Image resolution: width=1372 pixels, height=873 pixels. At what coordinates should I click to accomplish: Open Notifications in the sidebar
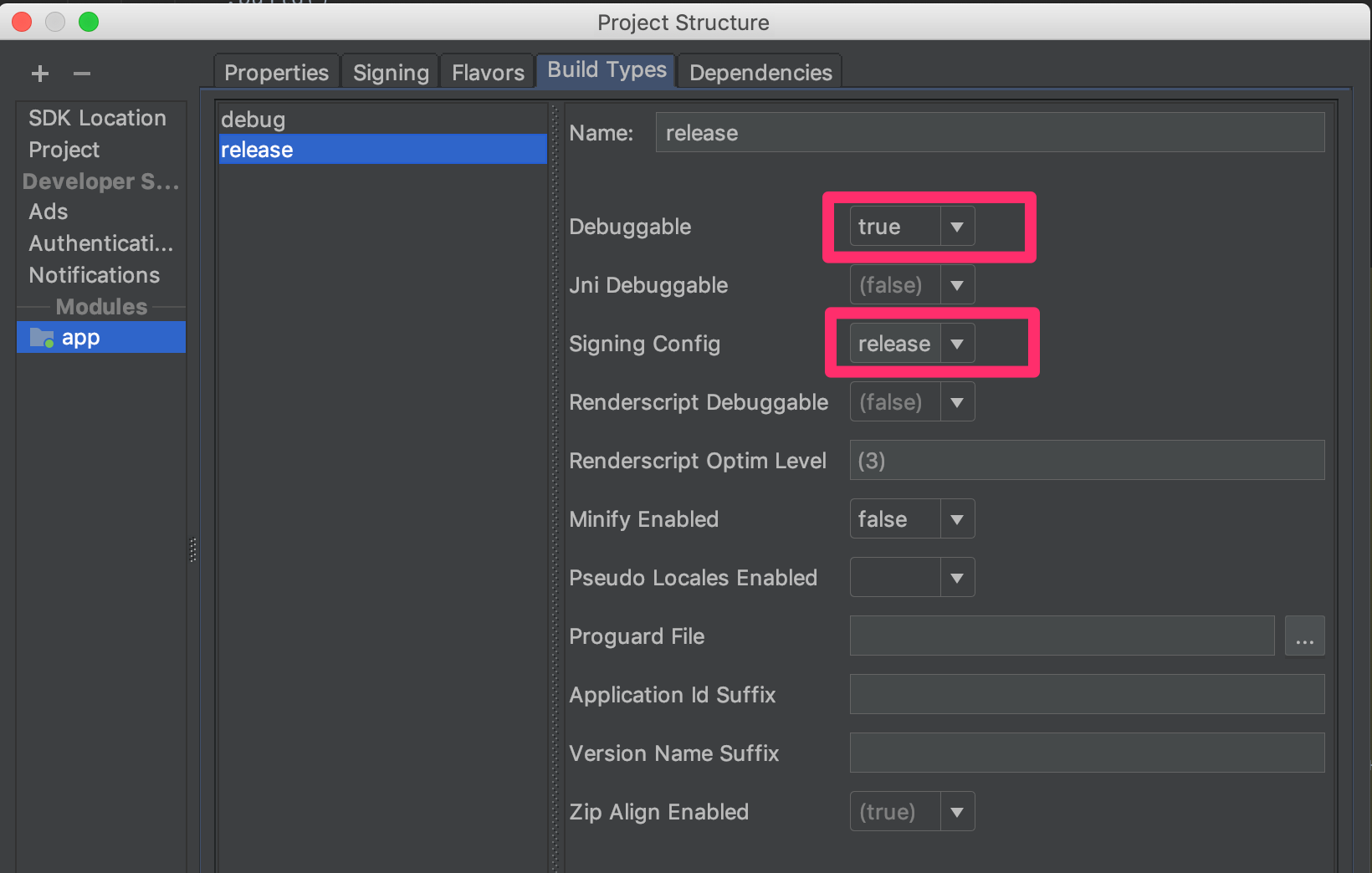click(94, 275)
